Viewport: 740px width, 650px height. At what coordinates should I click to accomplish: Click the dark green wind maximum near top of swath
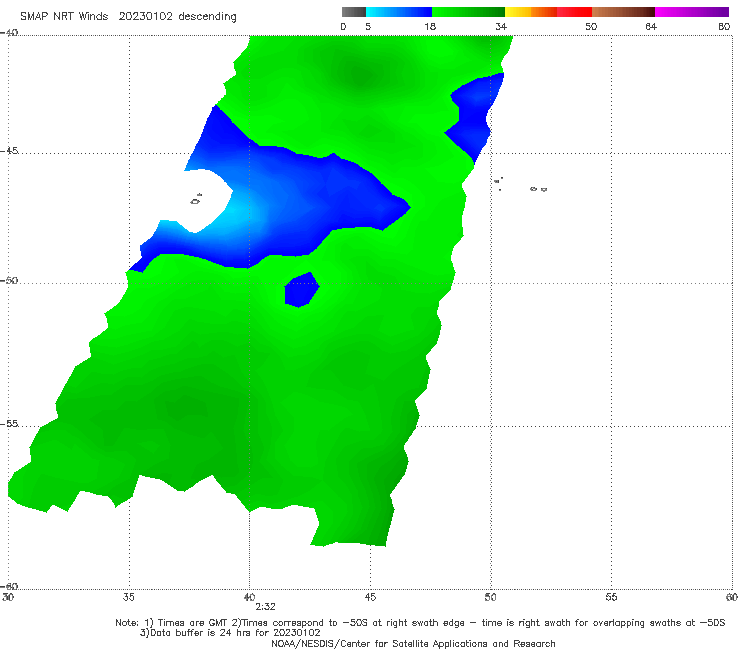(x=361, y=76)
